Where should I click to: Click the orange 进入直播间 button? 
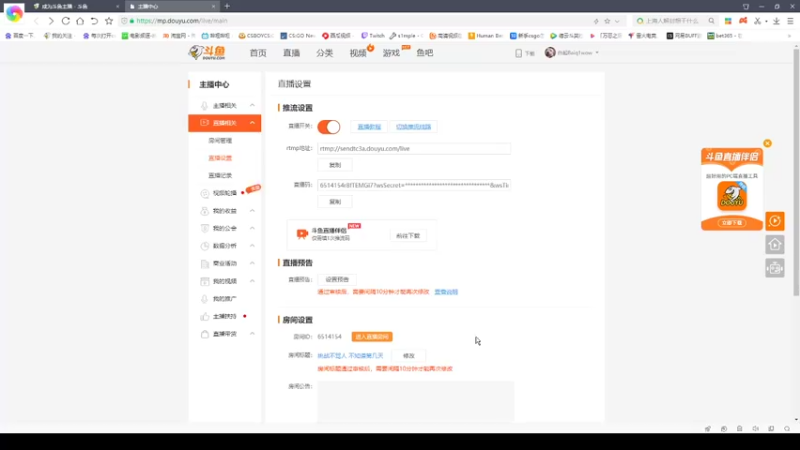click(372, 337)
